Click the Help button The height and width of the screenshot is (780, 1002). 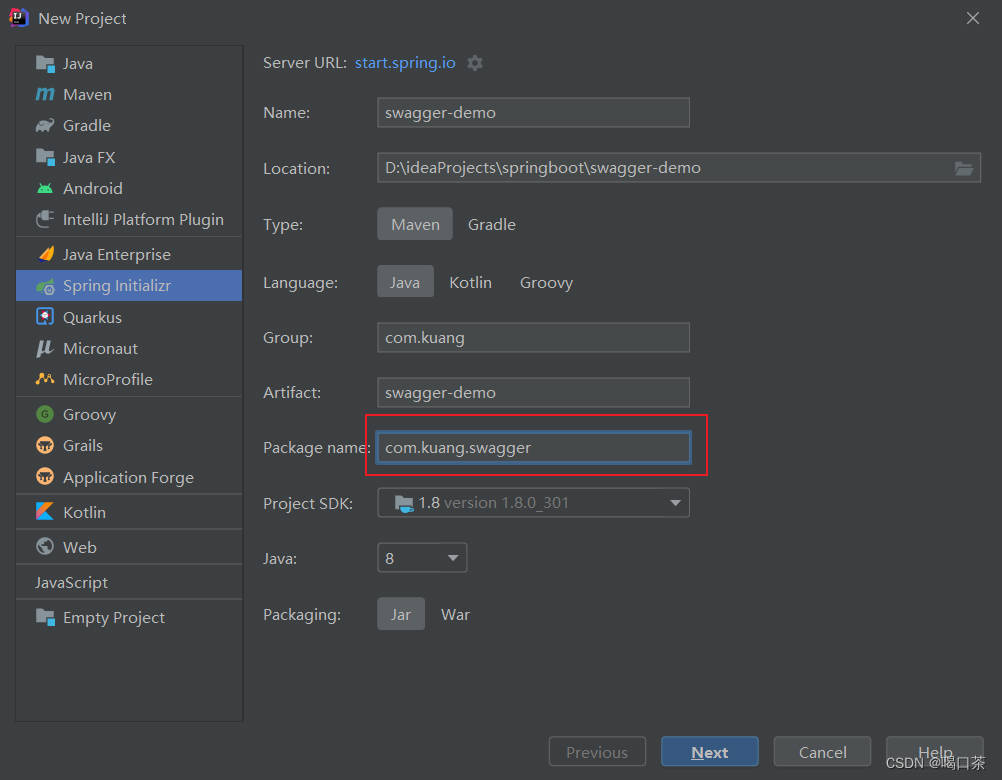coord(934,752)
